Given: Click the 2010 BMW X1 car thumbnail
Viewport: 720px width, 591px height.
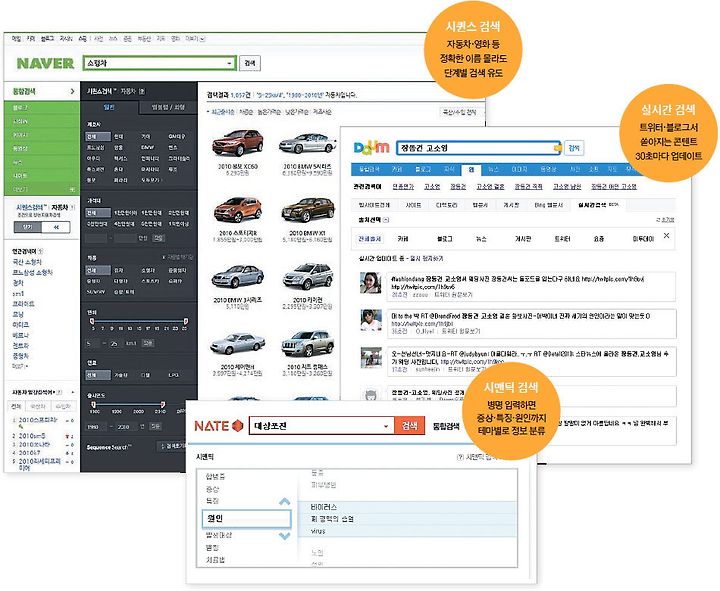Looking at the screenshot, I should 308,209.
